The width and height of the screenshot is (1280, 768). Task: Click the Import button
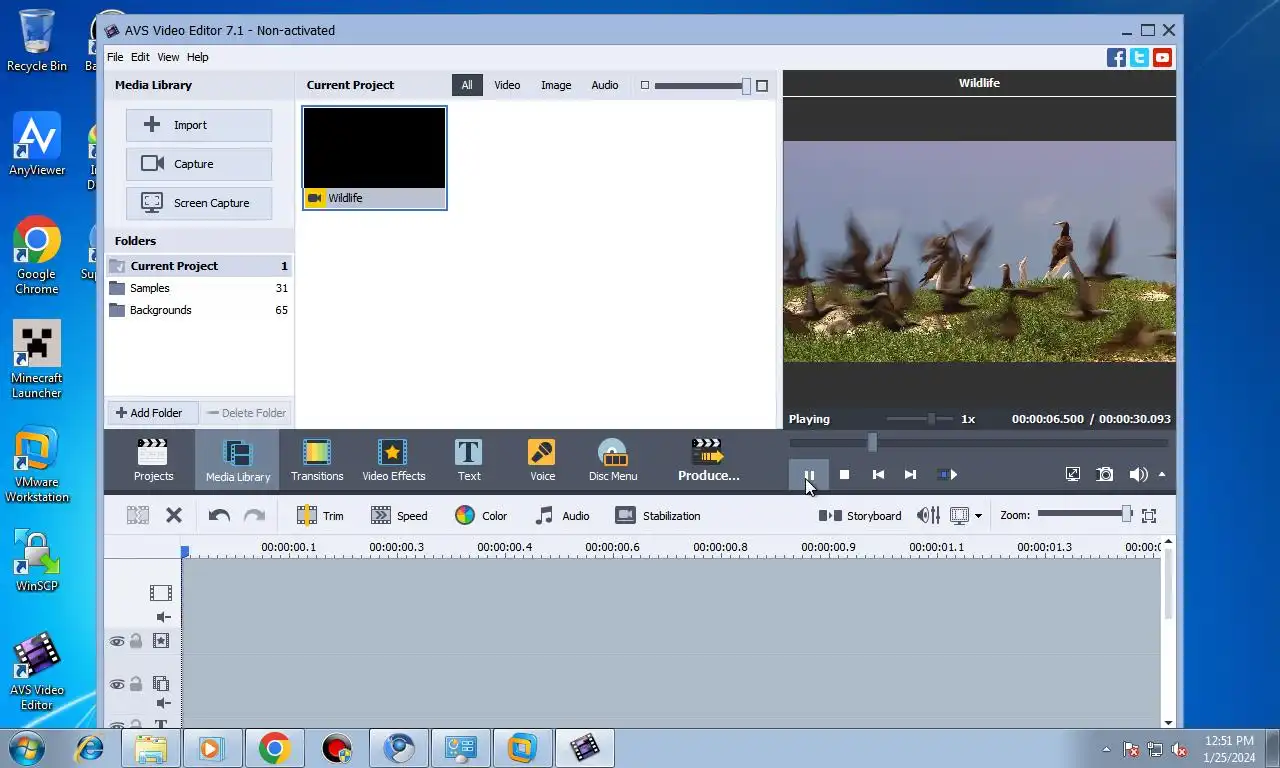point(199,125)
